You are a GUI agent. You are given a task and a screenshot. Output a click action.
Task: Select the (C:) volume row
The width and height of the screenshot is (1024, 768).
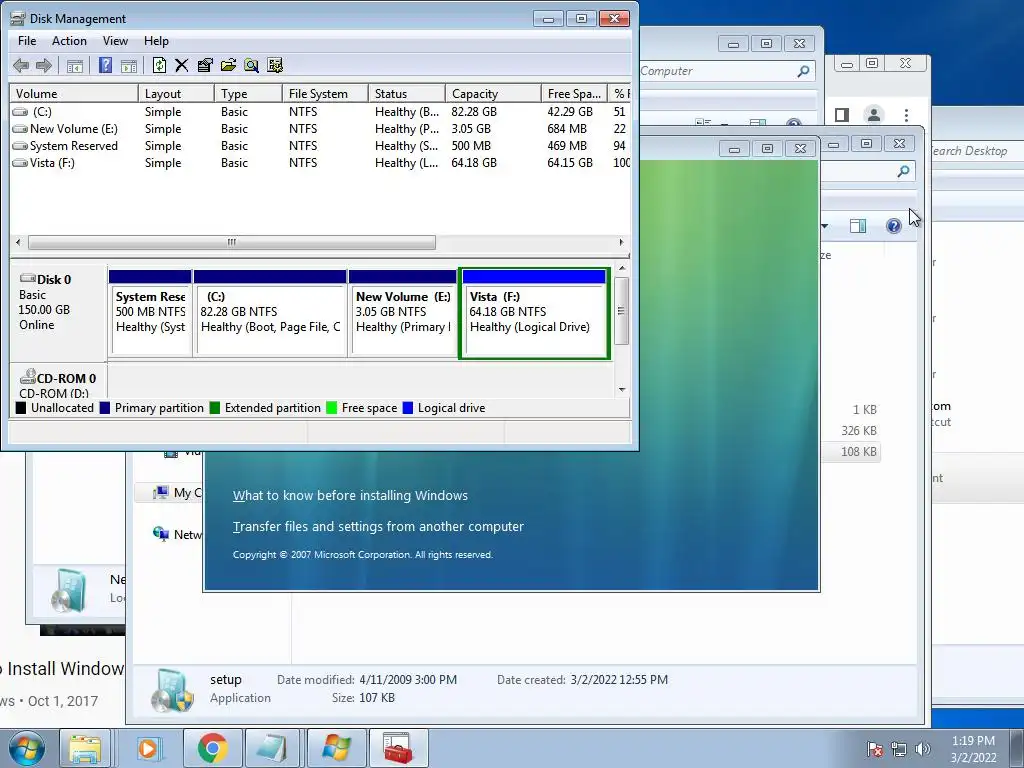point(320,112)
